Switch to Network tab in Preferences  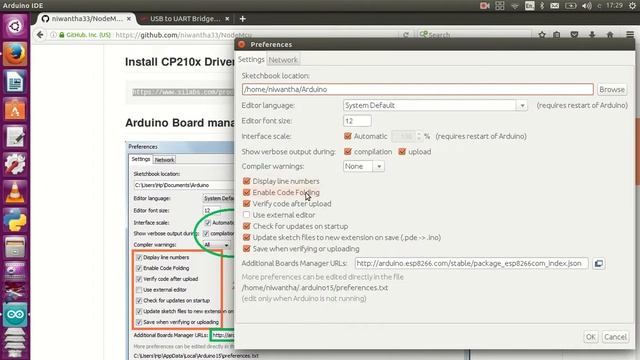point(283,60)
